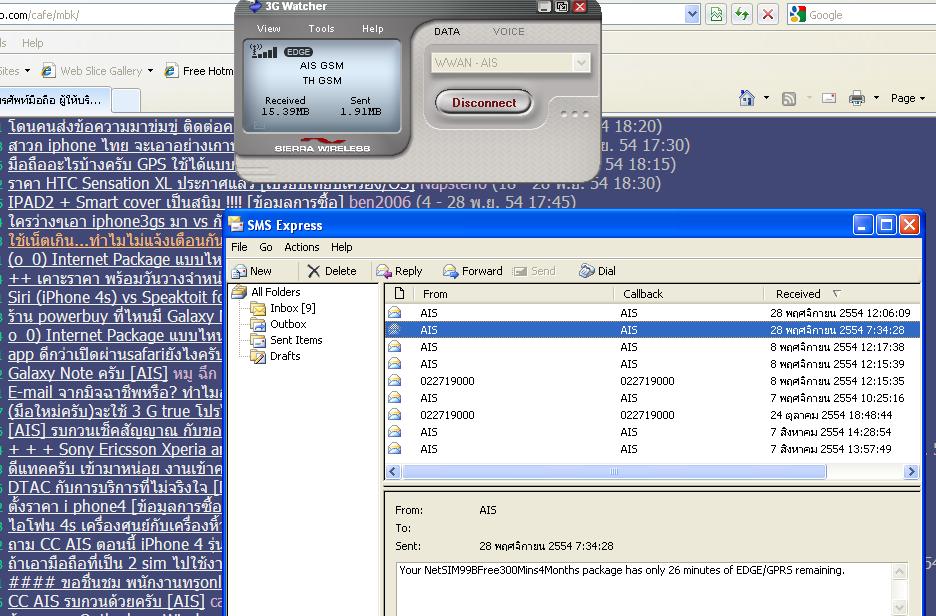This screenshot has width=936, height=616.
Task: Select the AIS message received at 12:06:09
Action: (x=652, y=313)
